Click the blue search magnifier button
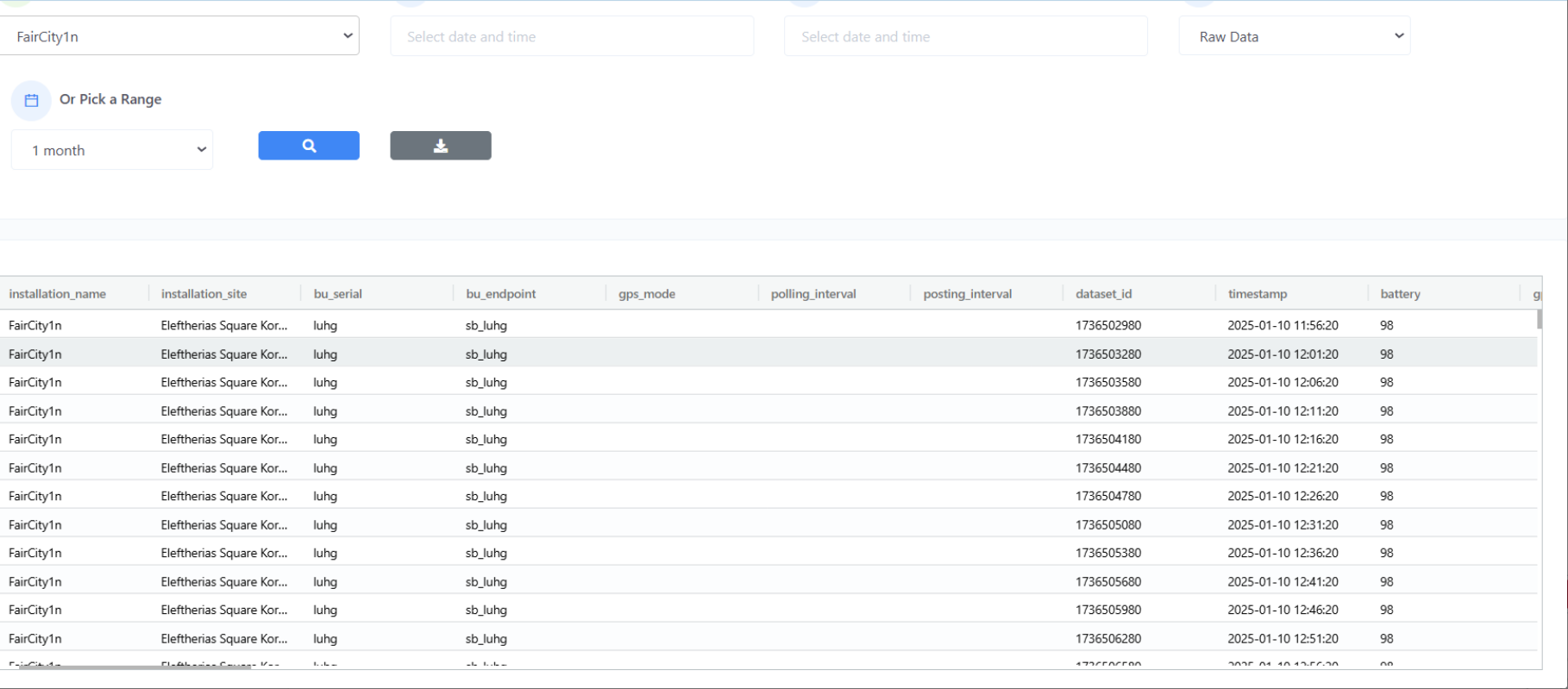 pyautogui.click(x=308, y=146)
